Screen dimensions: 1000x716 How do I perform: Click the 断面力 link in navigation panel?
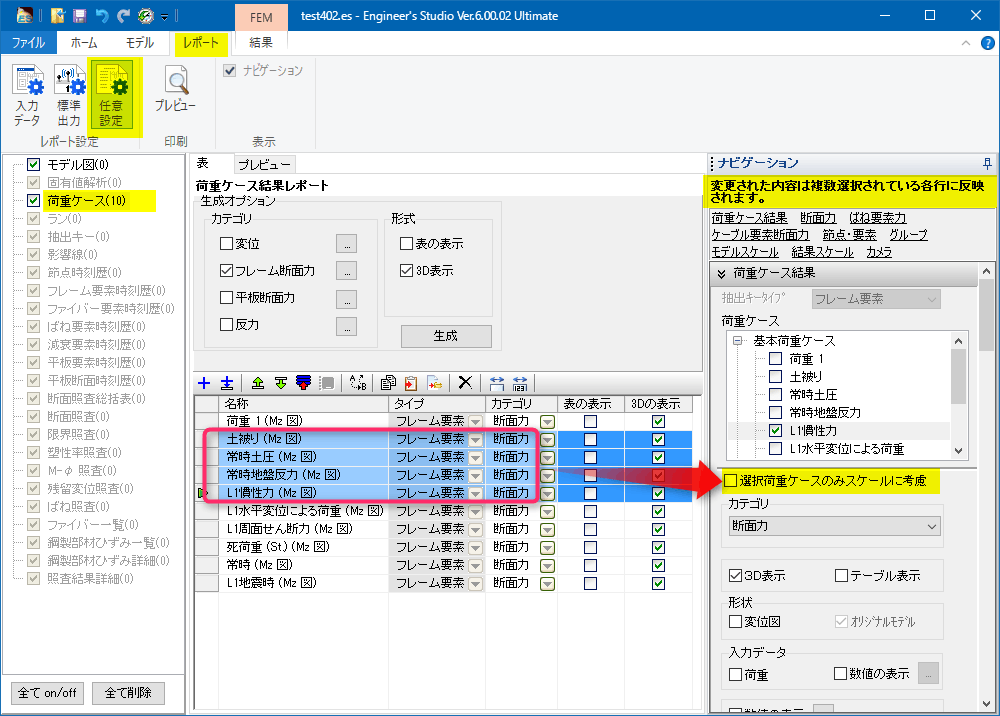tap(818, 218)
